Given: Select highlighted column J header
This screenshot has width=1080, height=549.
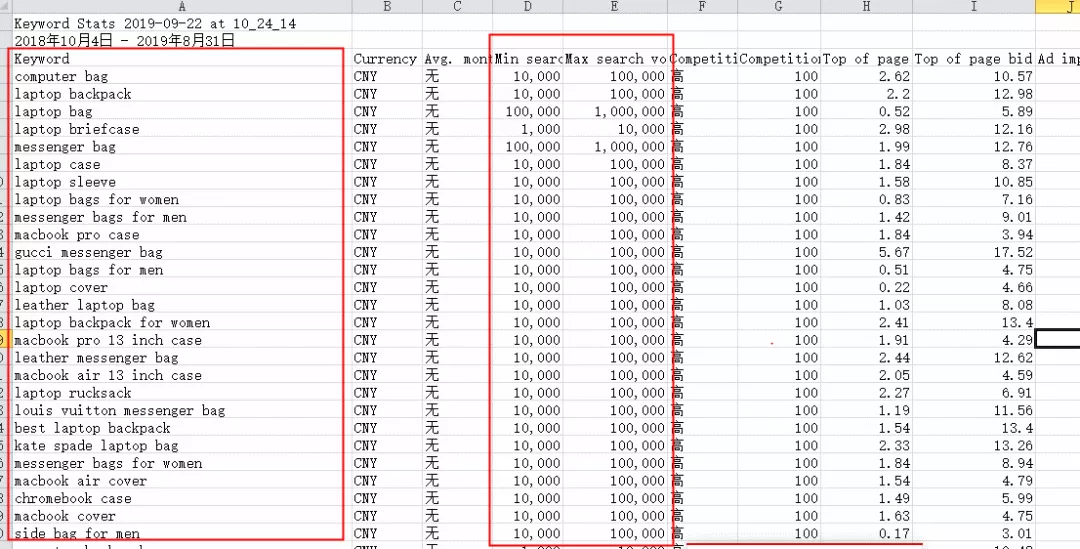Looking at the screenshot, I should tap(1057, 6).
